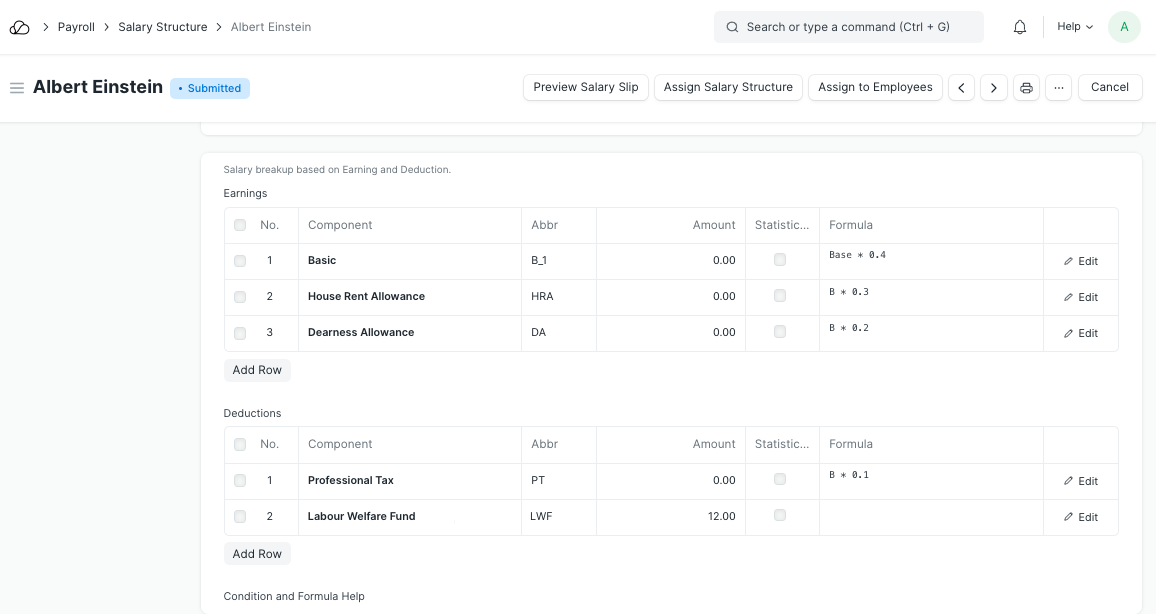Edit the Basic earnings row
The image size is (1156, 614).
pos(1080,261)
